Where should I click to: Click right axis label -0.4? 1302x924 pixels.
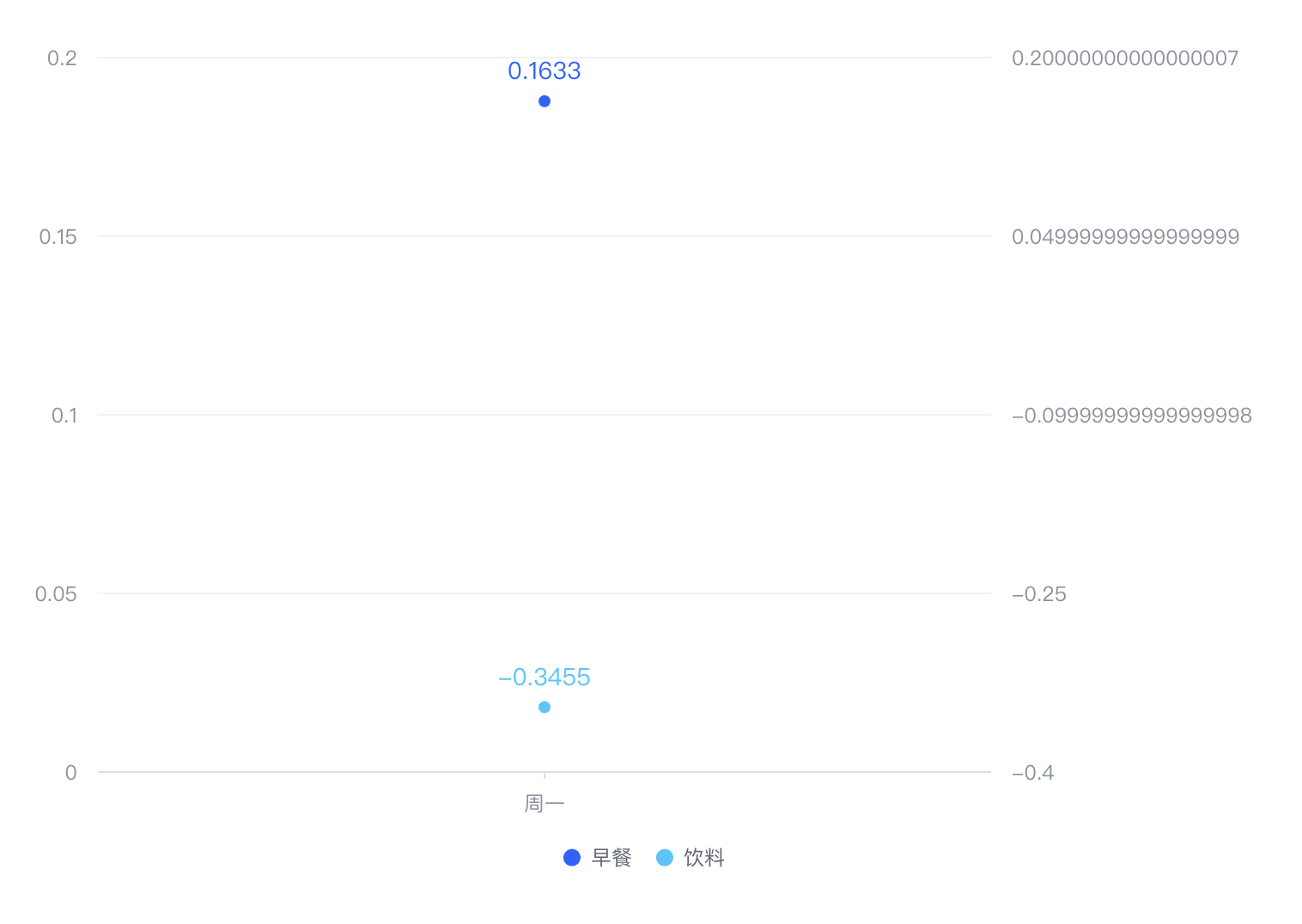click(1033, 773)
